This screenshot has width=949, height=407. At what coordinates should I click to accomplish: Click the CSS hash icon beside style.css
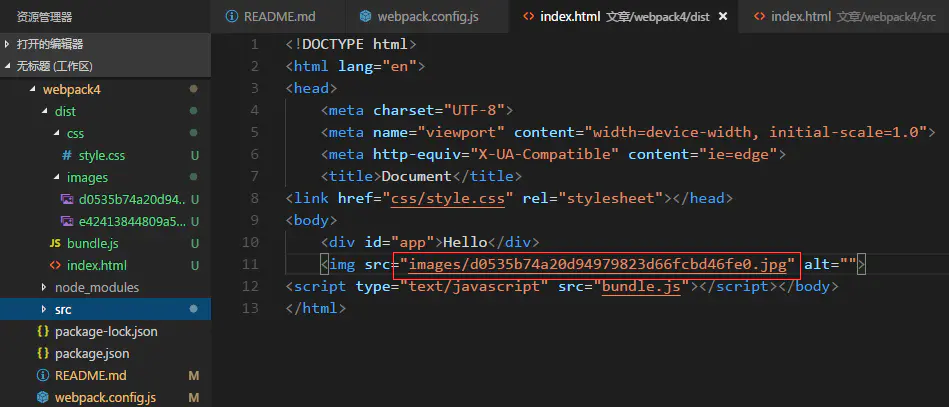coord(67,156)
